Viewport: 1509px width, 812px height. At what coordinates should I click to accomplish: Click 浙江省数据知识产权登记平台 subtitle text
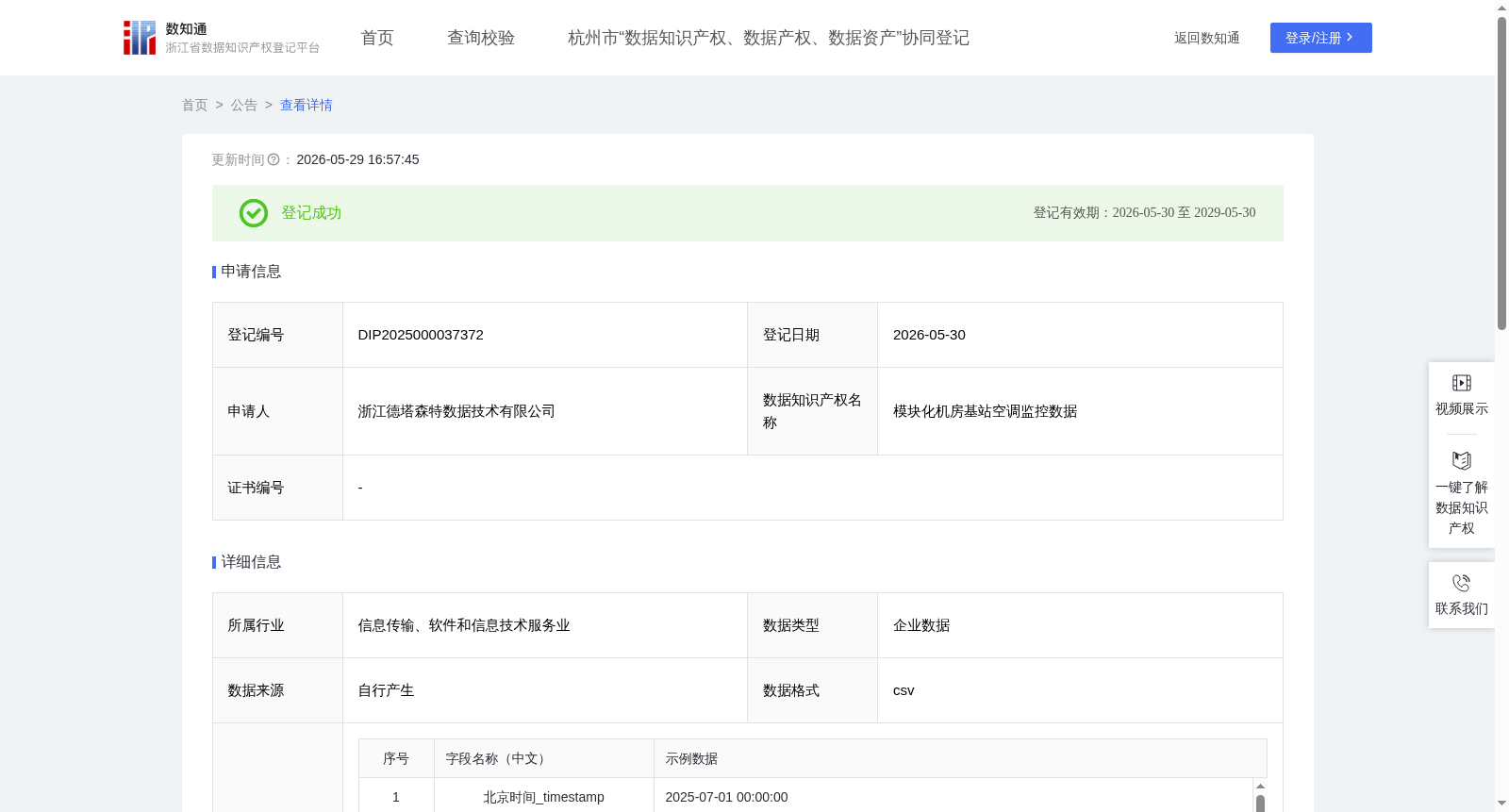(x=242, y=47)
